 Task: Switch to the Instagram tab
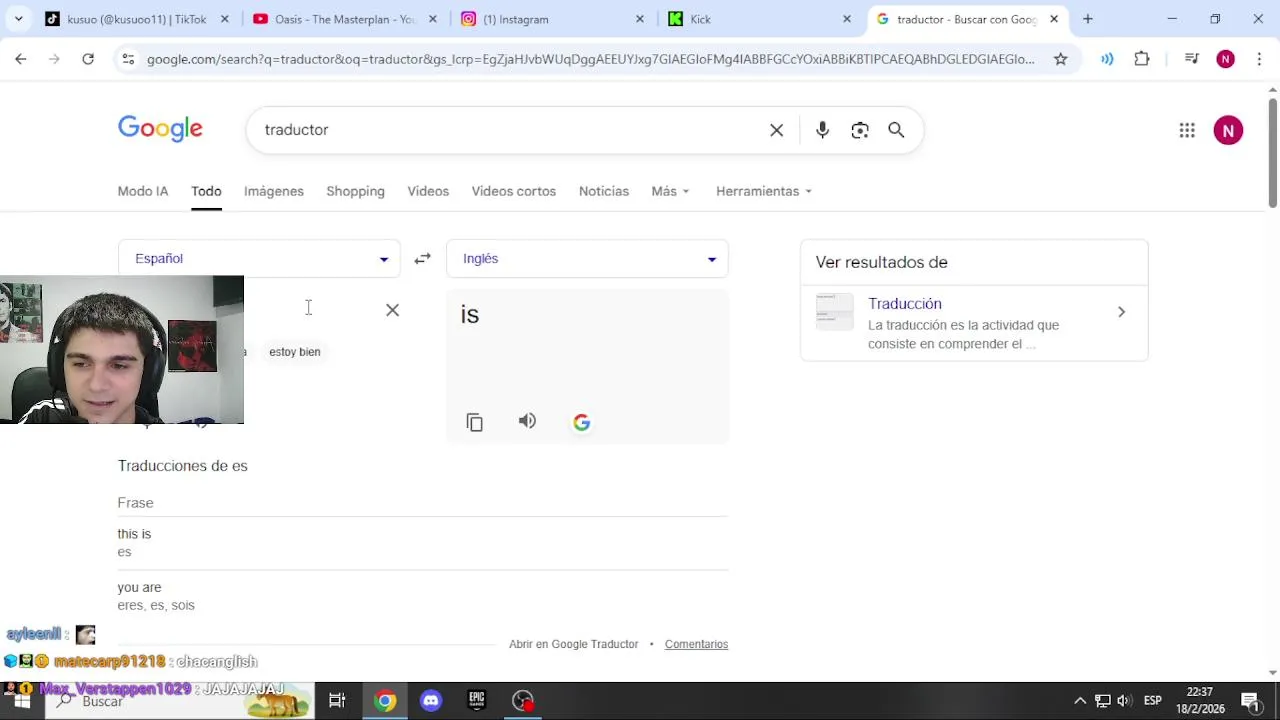pos(552,19)
